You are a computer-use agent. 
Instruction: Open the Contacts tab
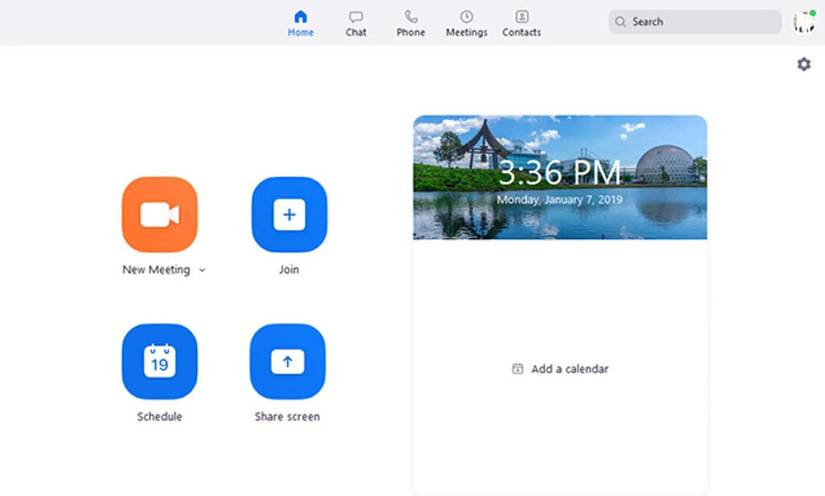click(521, 23)
